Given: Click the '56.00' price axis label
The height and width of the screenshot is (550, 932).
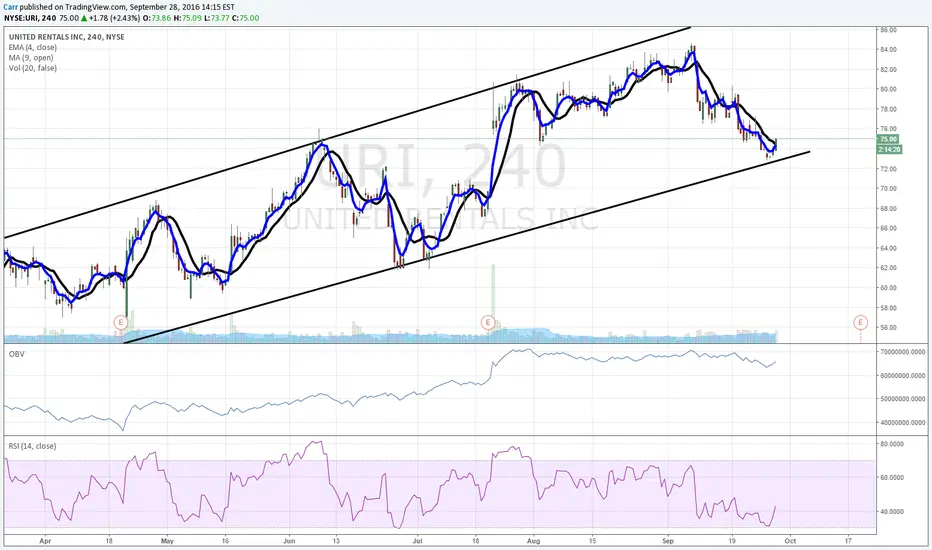Looking at the screenshot, I should 889,328.
